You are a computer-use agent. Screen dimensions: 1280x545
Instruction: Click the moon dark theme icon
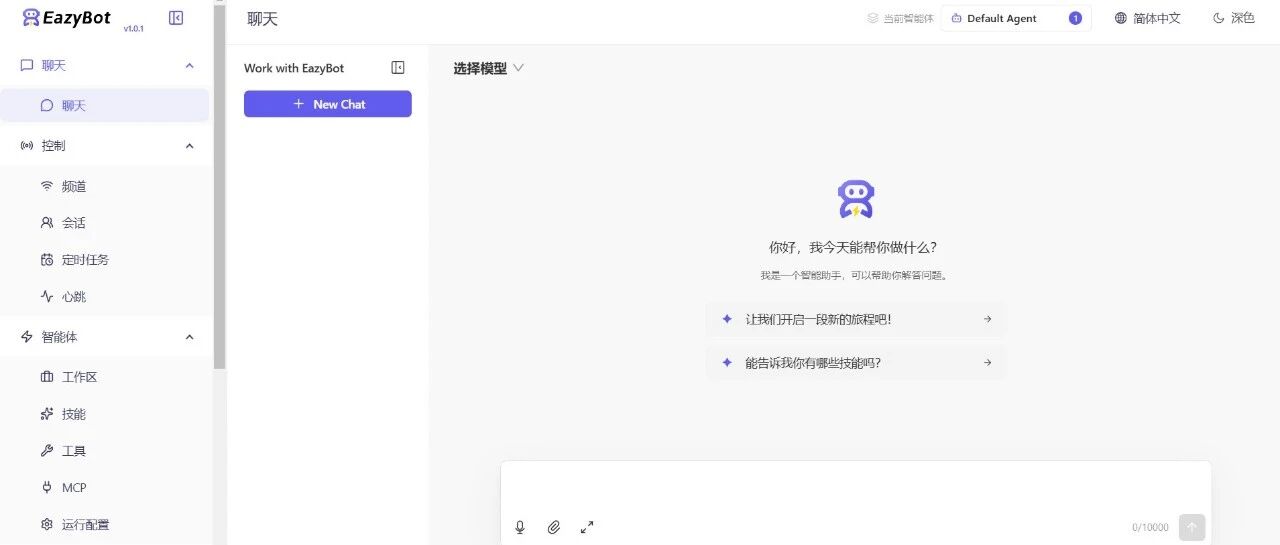pyautogui.click(x=1218, y=18)
